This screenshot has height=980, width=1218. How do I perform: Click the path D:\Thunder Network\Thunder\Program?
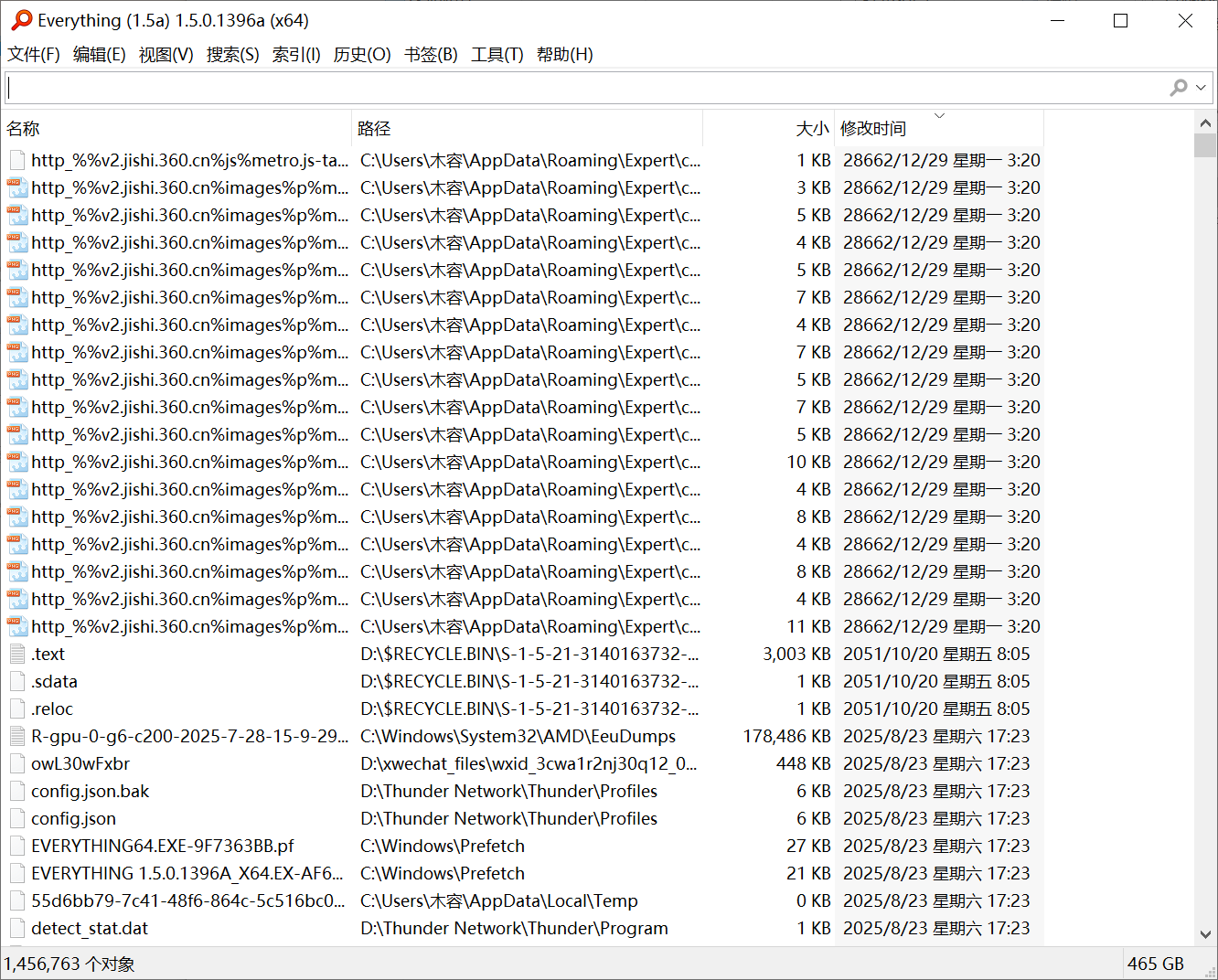pyautogui.click(x=515, y=929)
